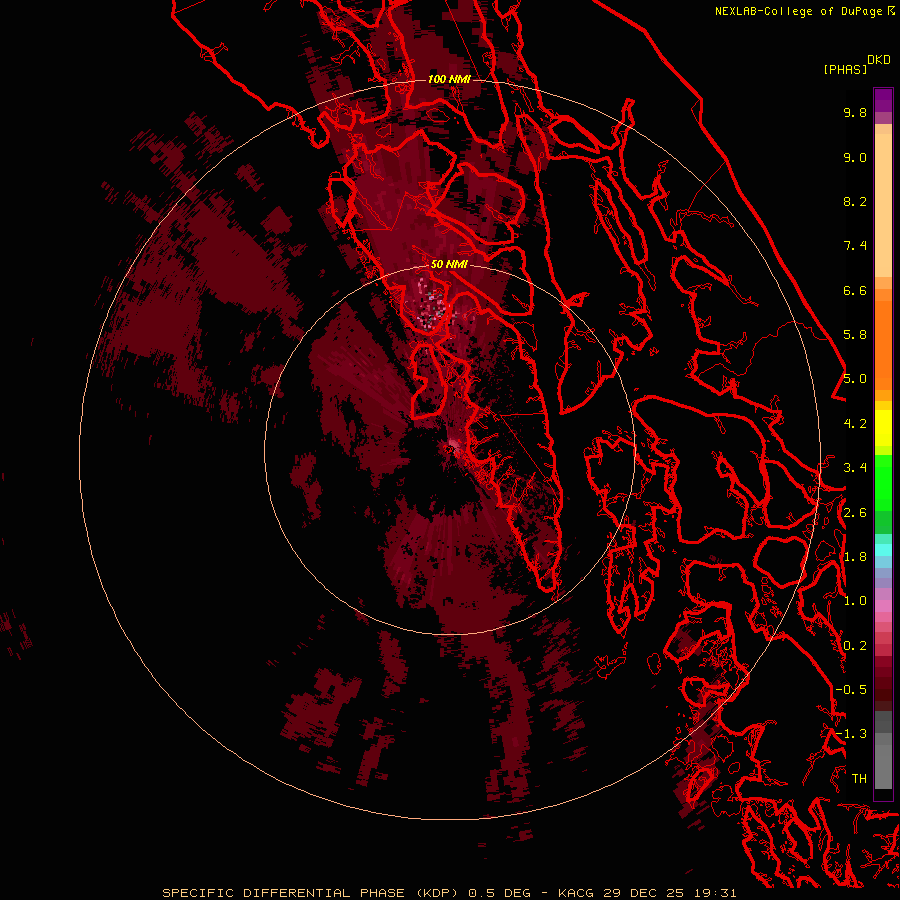
Task: Click the yellow segment of the color bar
Action: 883,428
